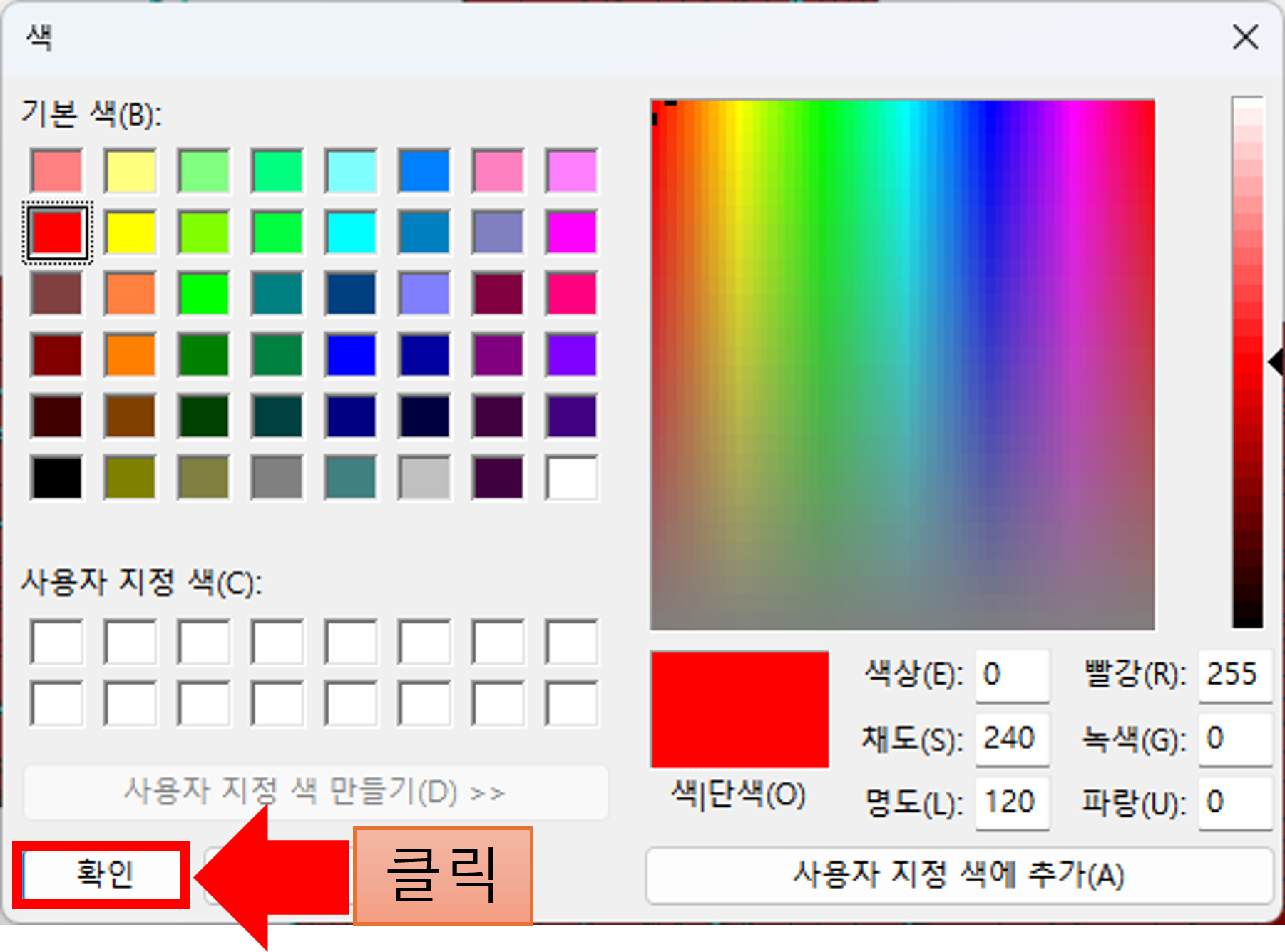Select the bright orange basic color swatch
Viewport: 1285px width, 952px height.
[130, 355]
